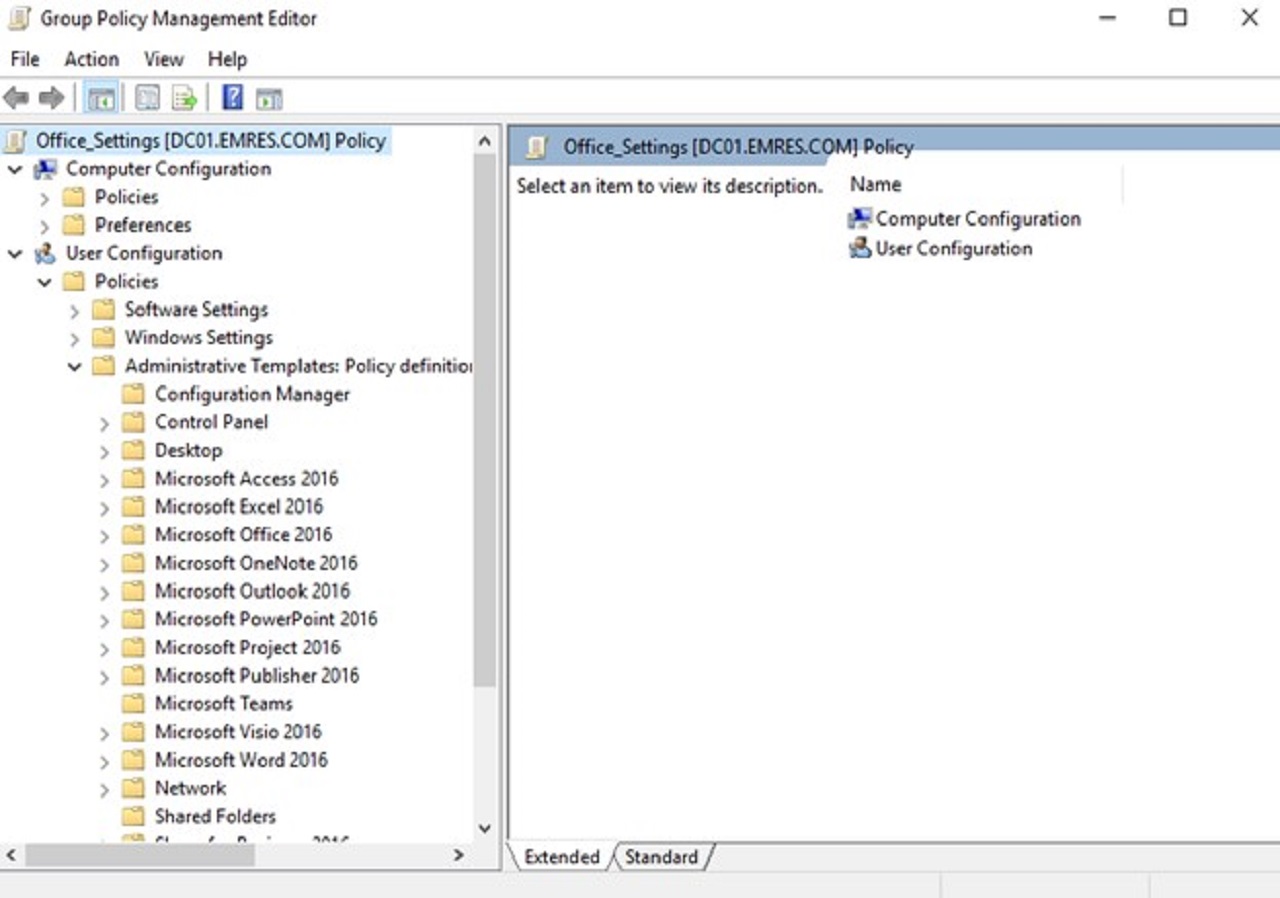1280x898 pixels.
Task: Collapse Policies under User Configuration
Action: (45, 282)
